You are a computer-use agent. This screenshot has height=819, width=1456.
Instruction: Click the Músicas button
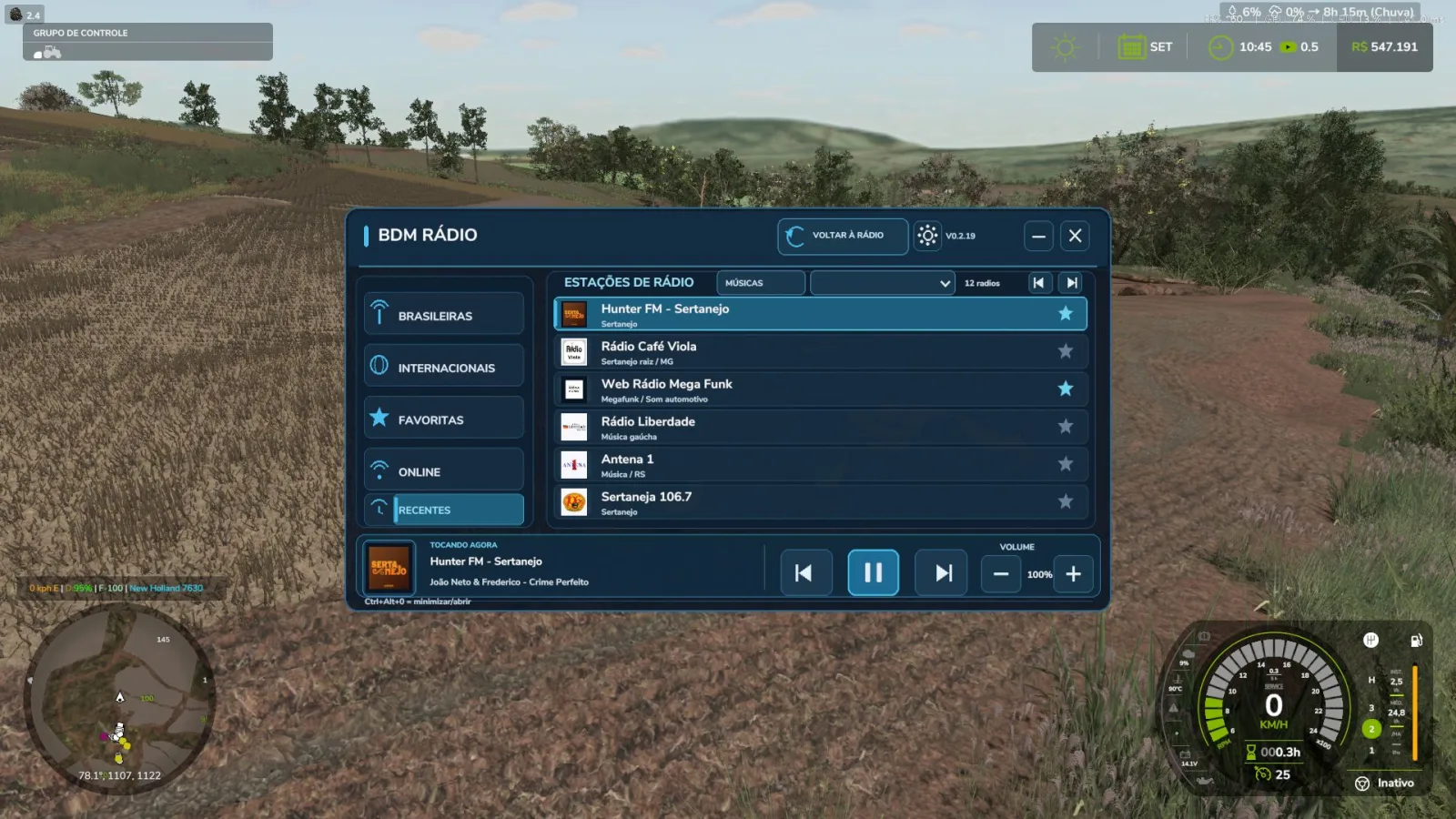pyautogui.click(x=761, y=283)
